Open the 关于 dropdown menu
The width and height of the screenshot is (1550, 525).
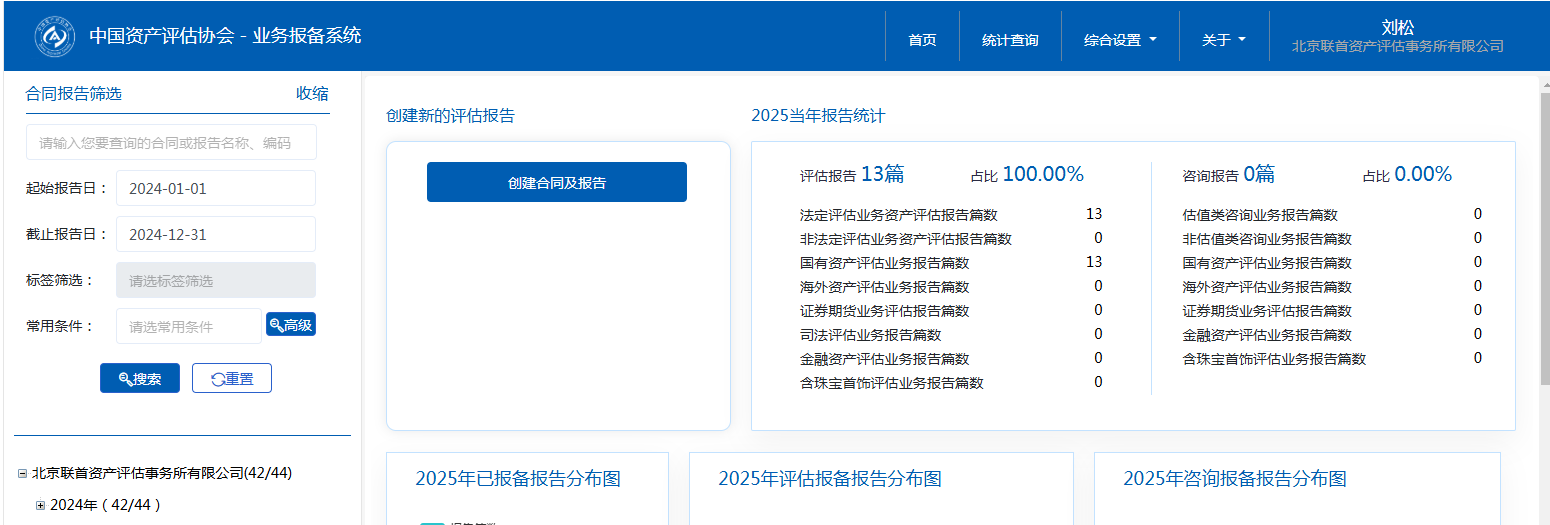(x=1224, y=40)
